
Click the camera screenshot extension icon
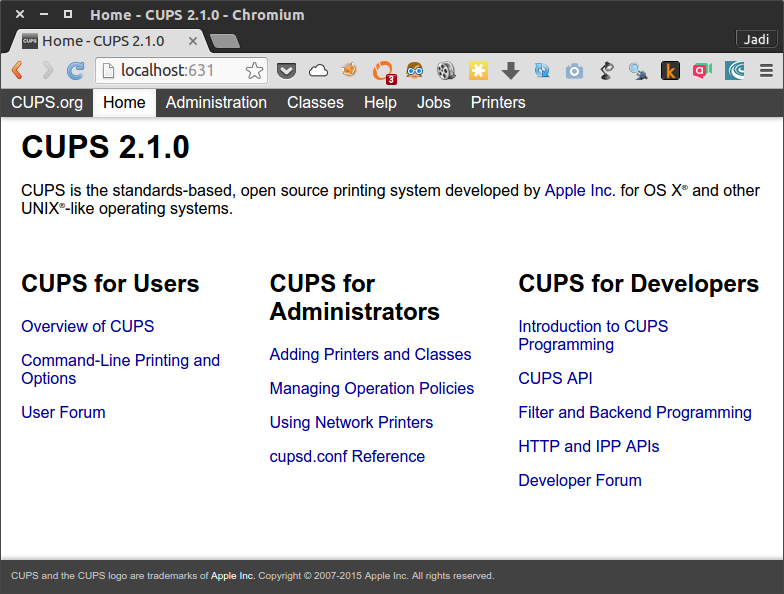point(574,71)
